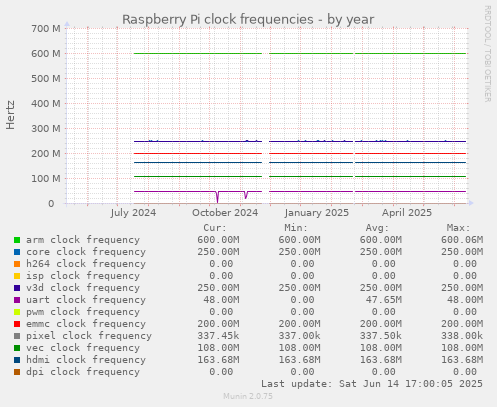497x407 pixels.
Task: Click the navy hdmi clock frequency swatch
Action: [x=17, y=360]
